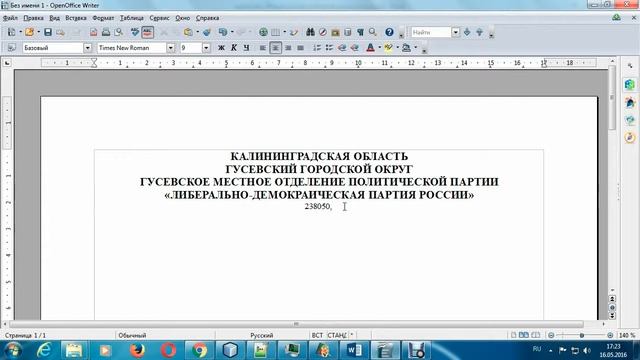This screenshot has width=640, height=360.
Task: Open Firefox from the taskbar
Action: click(x=138, y=350)
